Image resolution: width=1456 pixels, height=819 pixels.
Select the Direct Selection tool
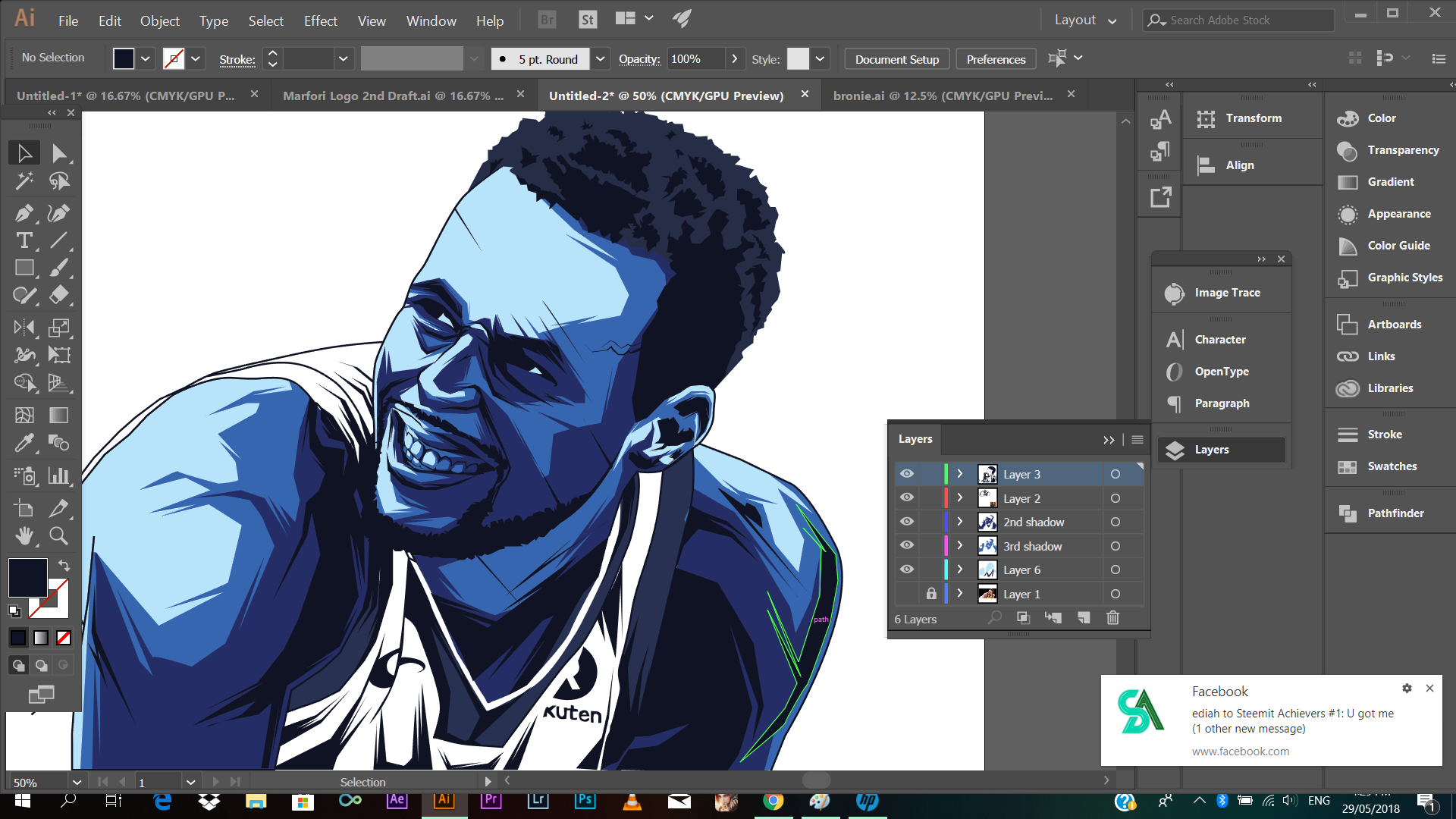point(59,153)
